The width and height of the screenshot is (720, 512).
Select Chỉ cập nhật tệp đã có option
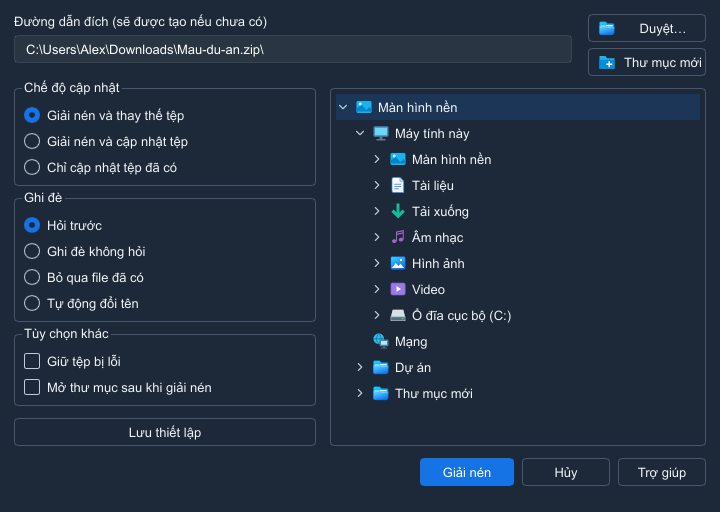[x=32, y=167]
